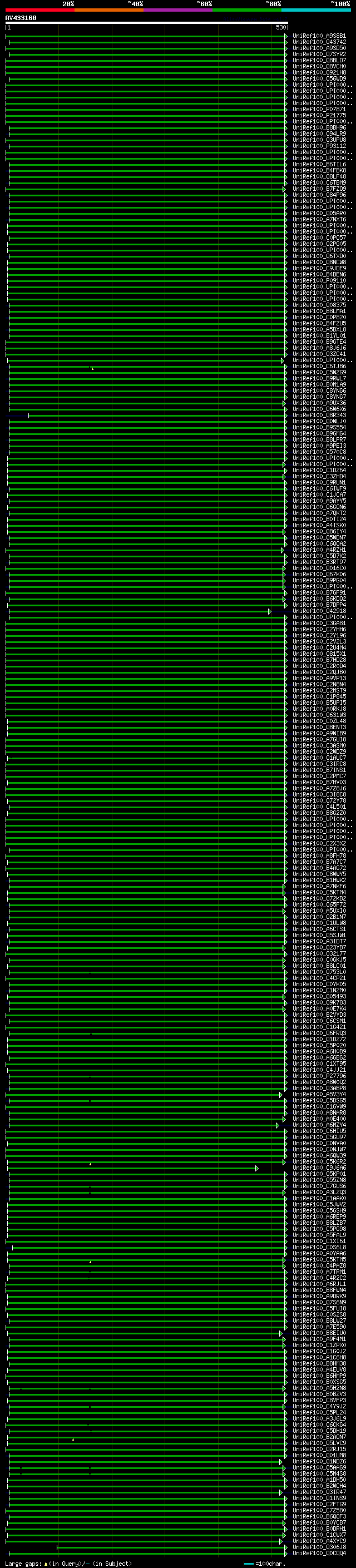Select the UniRef100_A9WIB9 label

pos(319,734)
